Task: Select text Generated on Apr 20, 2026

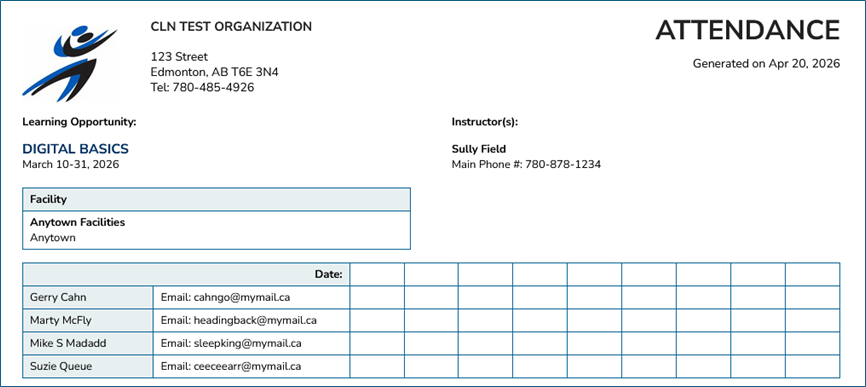Action: point(766,63)
